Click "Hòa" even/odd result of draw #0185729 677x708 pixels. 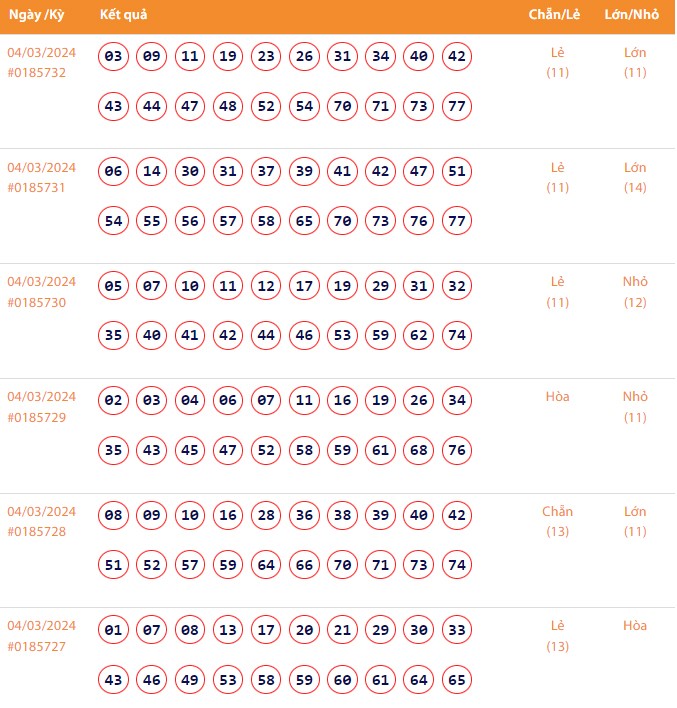pos(557,397)
